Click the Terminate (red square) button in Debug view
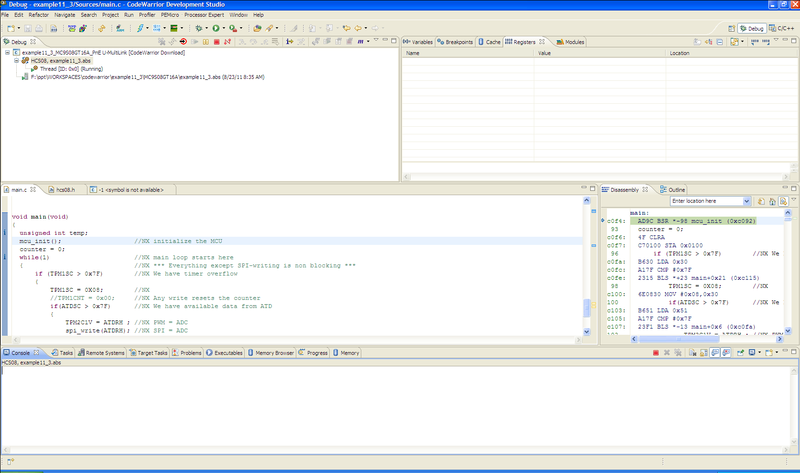 click(216, 42)
